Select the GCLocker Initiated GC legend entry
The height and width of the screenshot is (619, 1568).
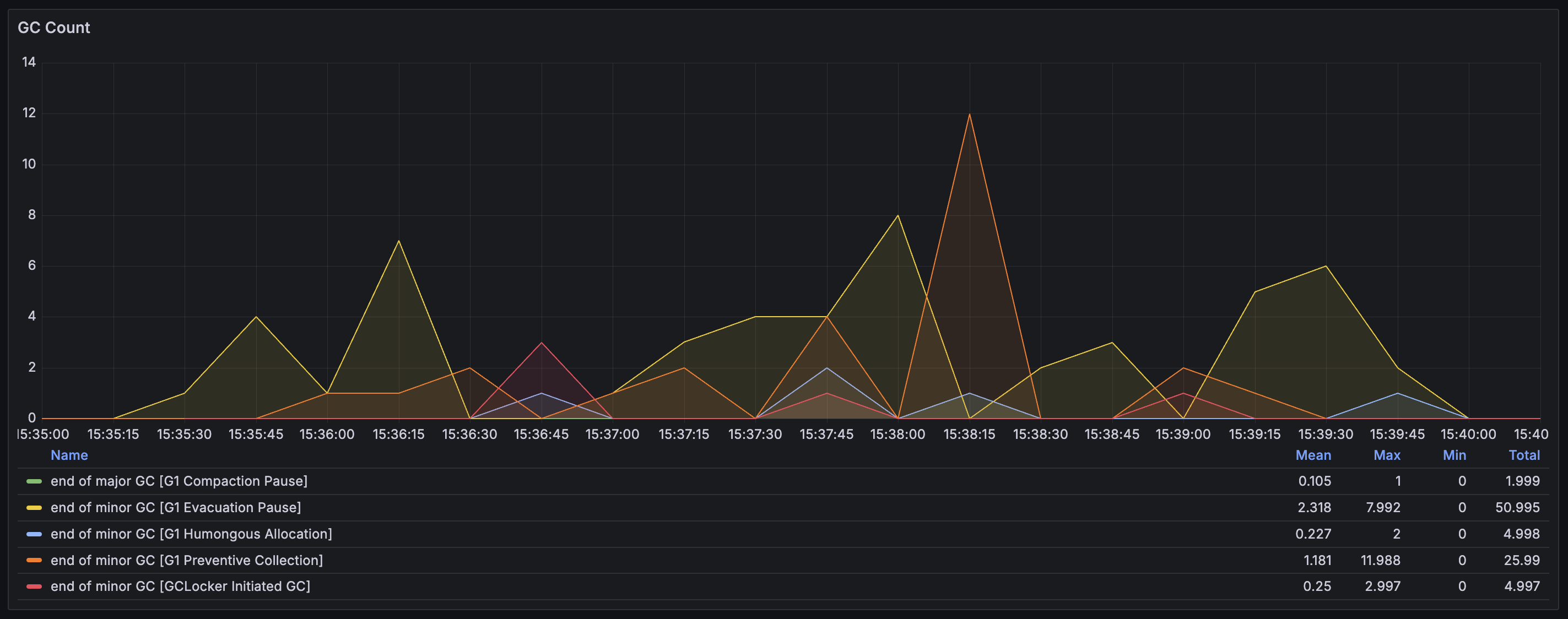(180, 587)
